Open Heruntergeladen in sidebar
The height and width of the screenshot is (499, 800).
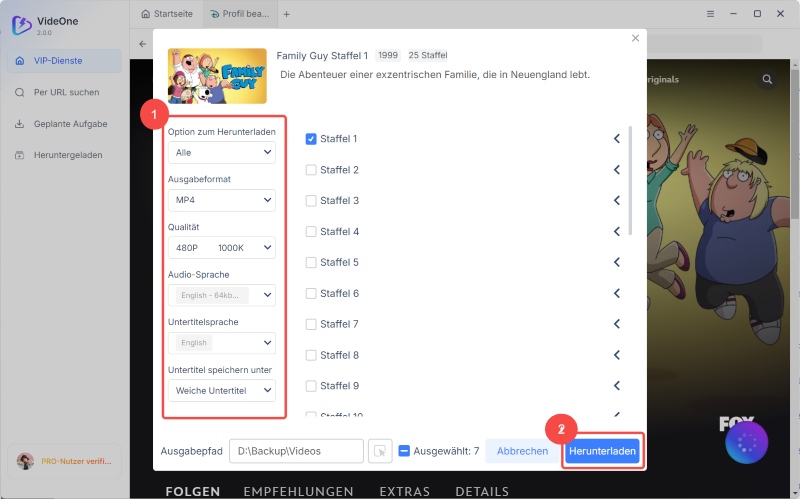(x=64, y=155)
